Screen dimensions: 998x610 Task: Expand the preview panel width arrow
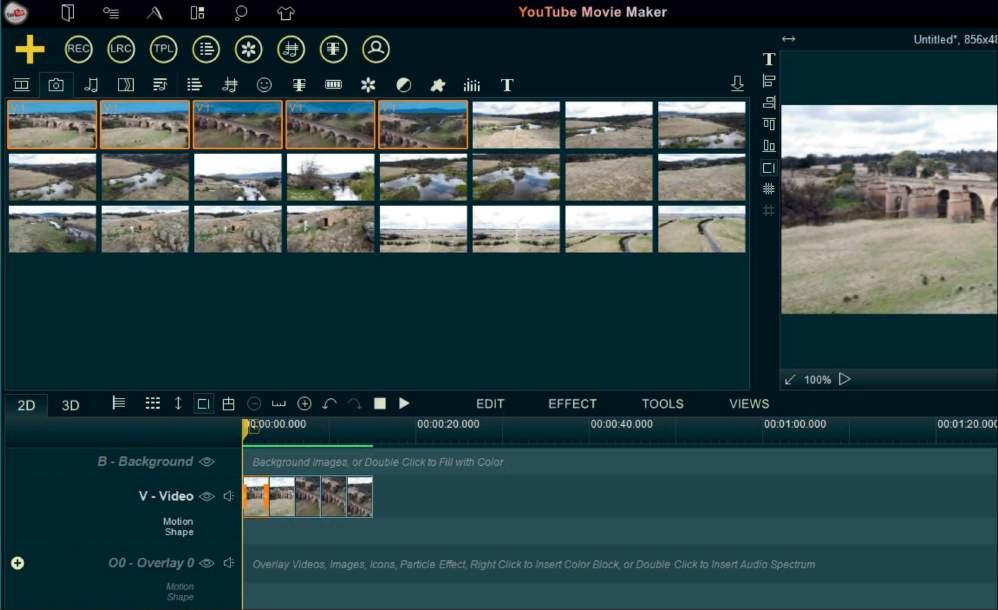tap(788, 39)
